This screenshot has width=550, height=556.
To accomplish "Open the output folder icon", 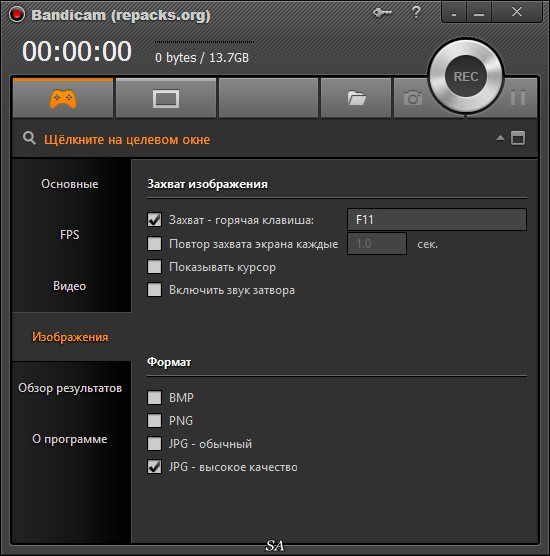I will click(356, 99).
